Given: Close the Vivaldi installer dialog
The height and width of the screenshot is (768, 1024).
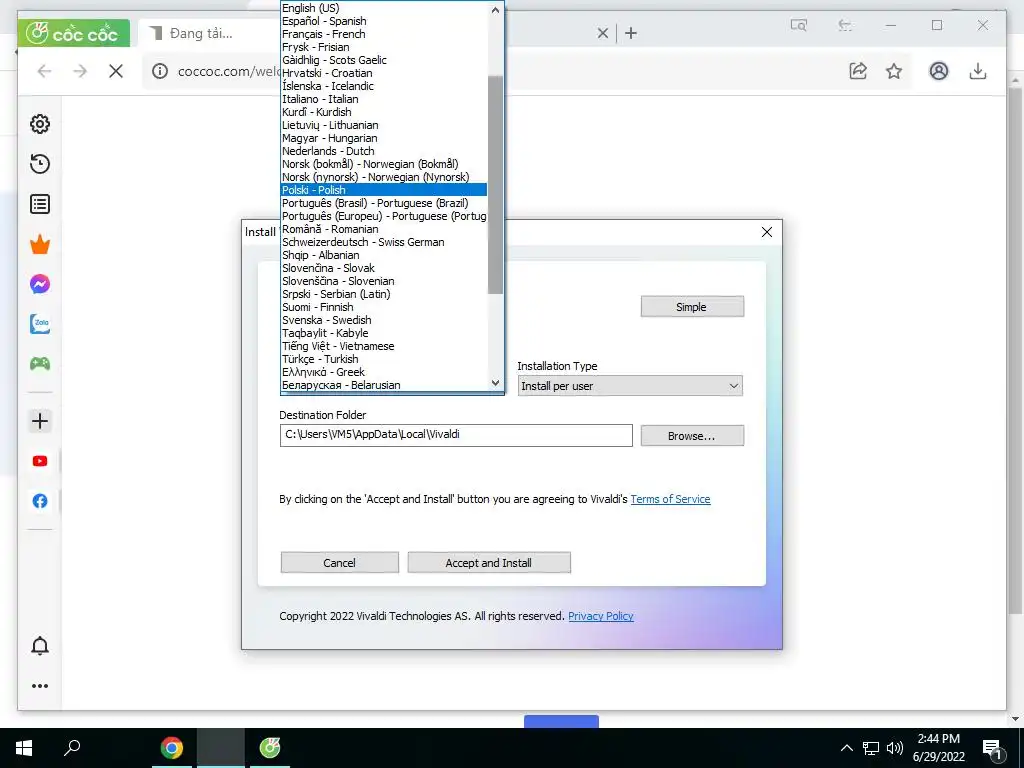Looking at the screenshot, I should (767, 232).
